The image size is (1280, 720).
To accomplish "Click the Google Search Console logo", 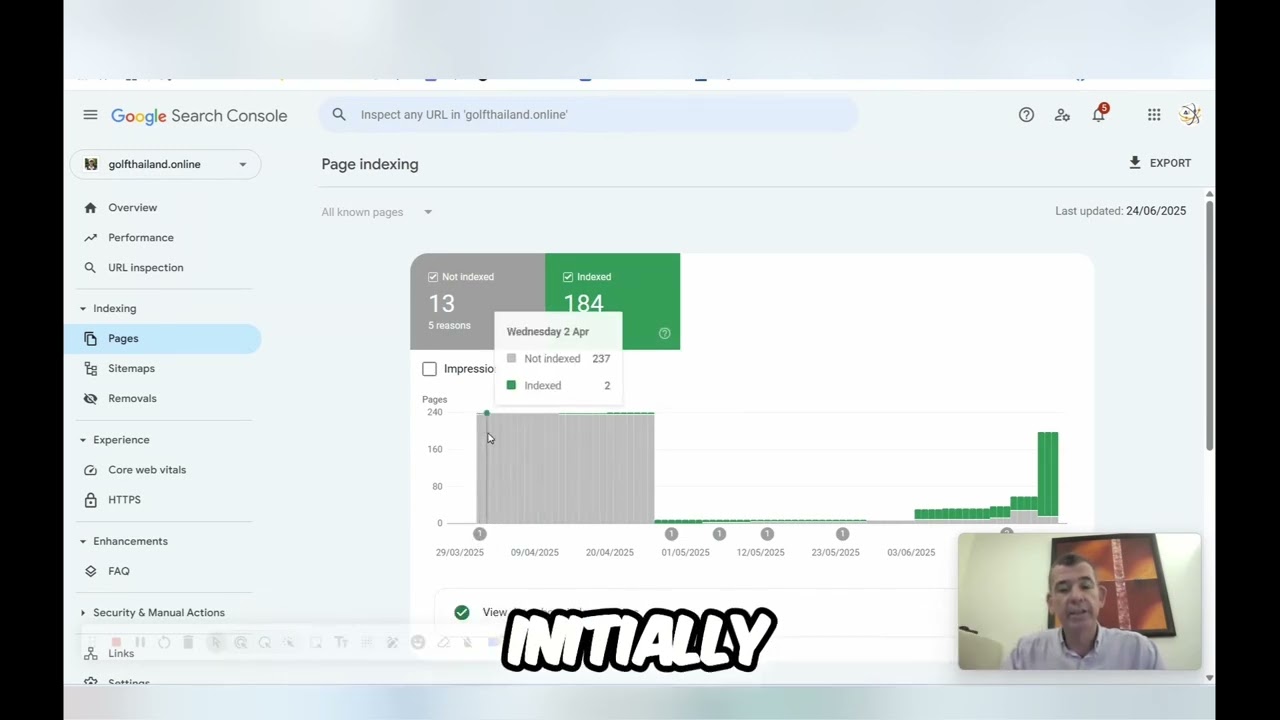I will (x=199, y=116).
